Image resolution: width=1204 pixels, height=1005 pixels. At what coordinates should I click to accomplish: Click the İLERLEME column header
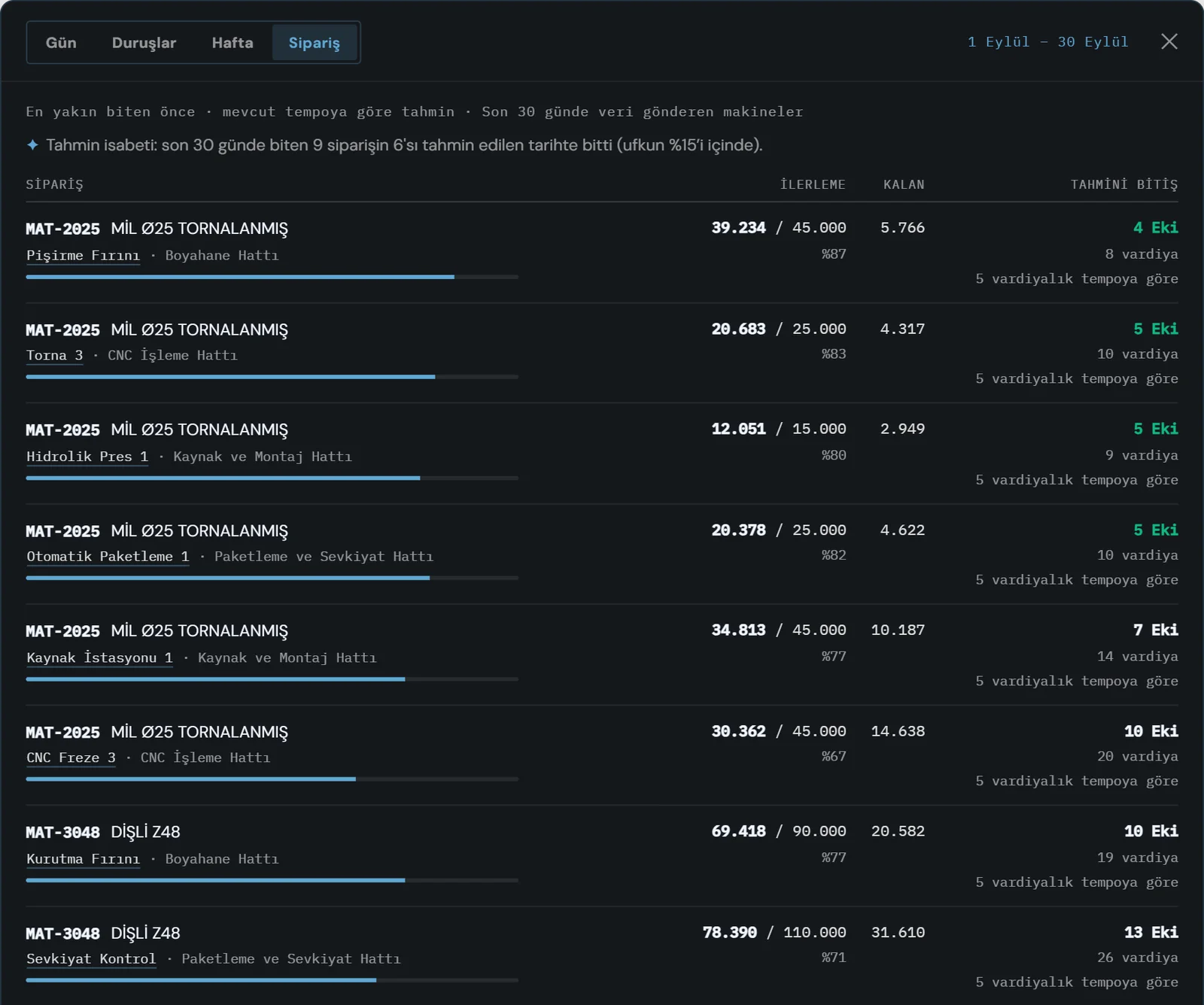click(x=813, y=184)
